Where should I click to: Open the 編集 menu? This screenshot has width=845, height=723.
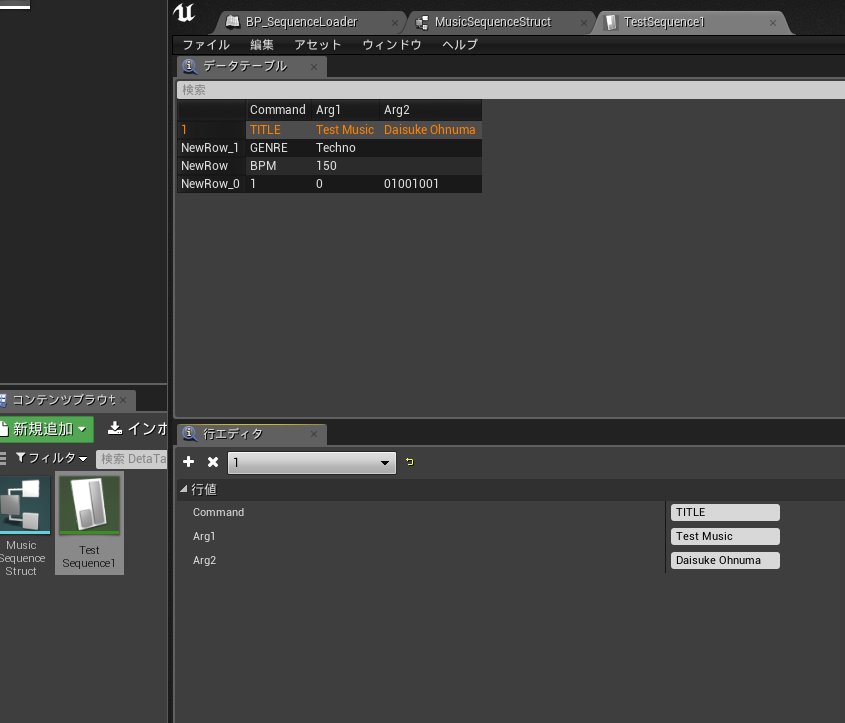pyautogui.click(x=262, y=45)
